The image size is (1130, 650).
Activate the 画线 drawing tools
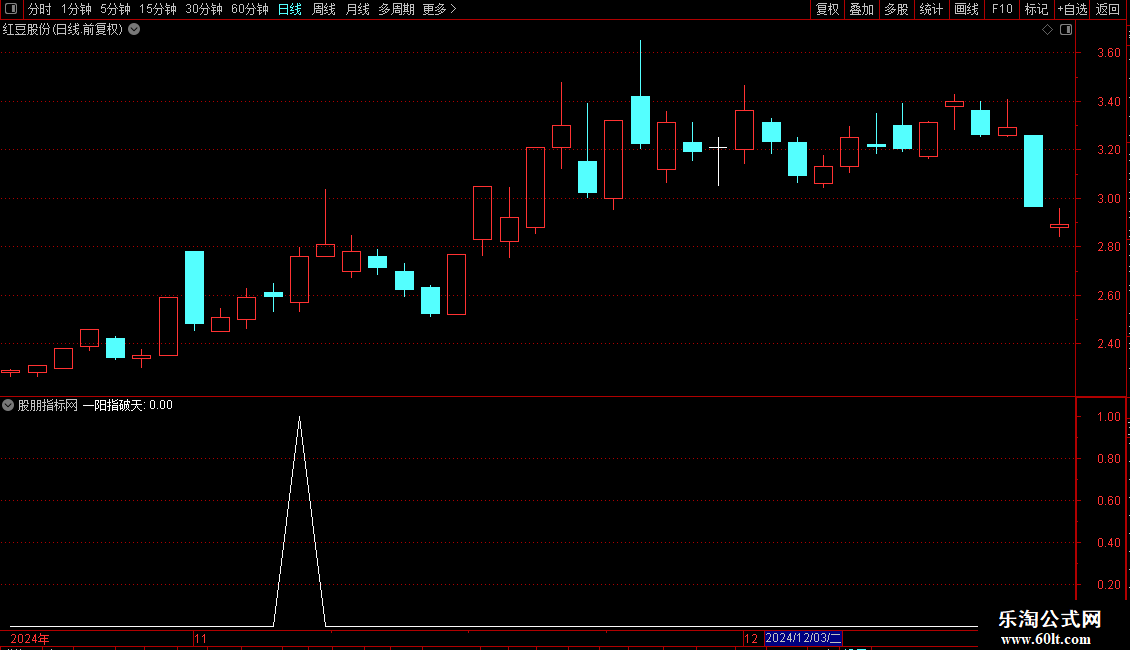point(966,9)
